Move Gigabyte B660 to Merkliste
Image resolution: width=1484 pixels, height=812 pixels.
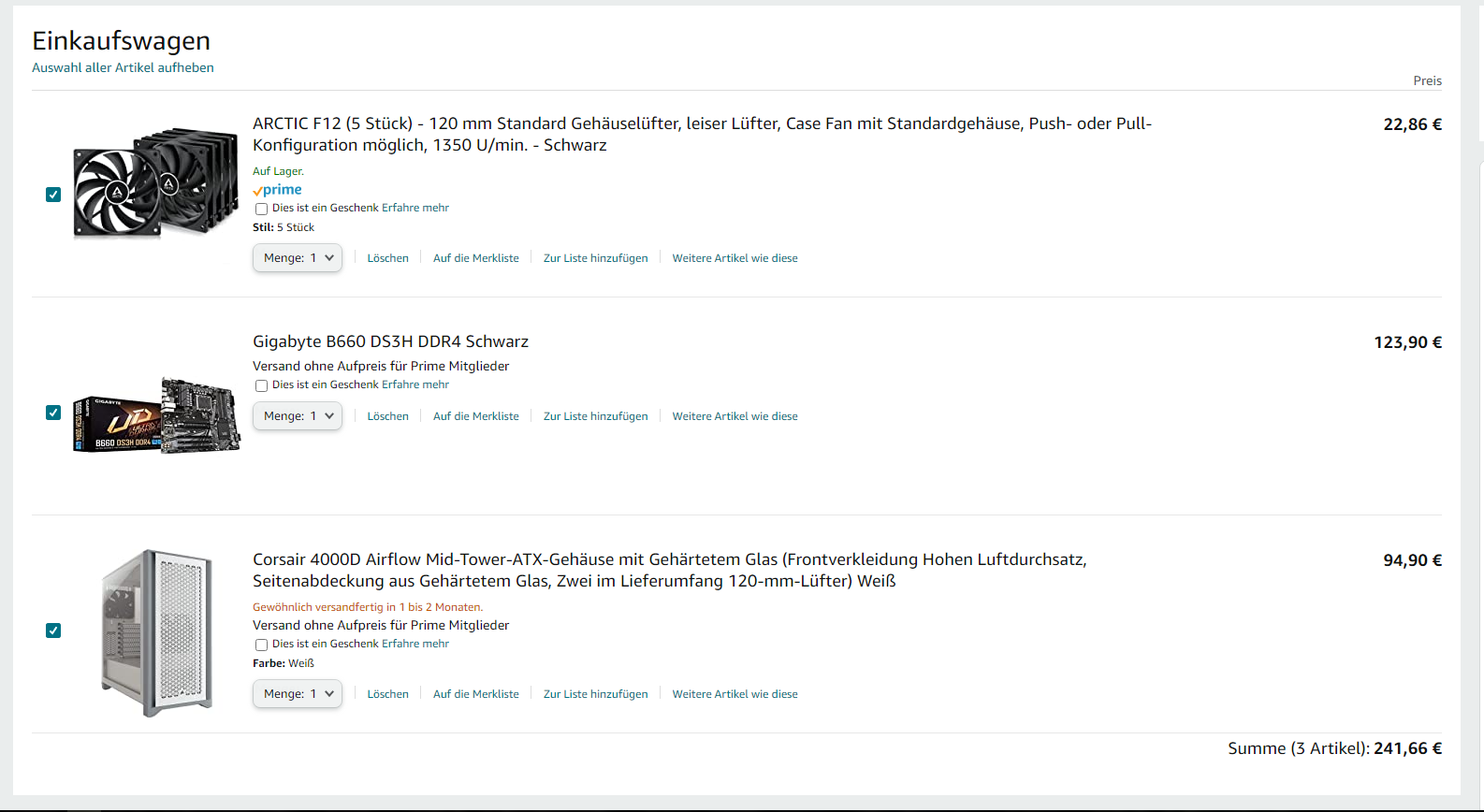[475, 416]
